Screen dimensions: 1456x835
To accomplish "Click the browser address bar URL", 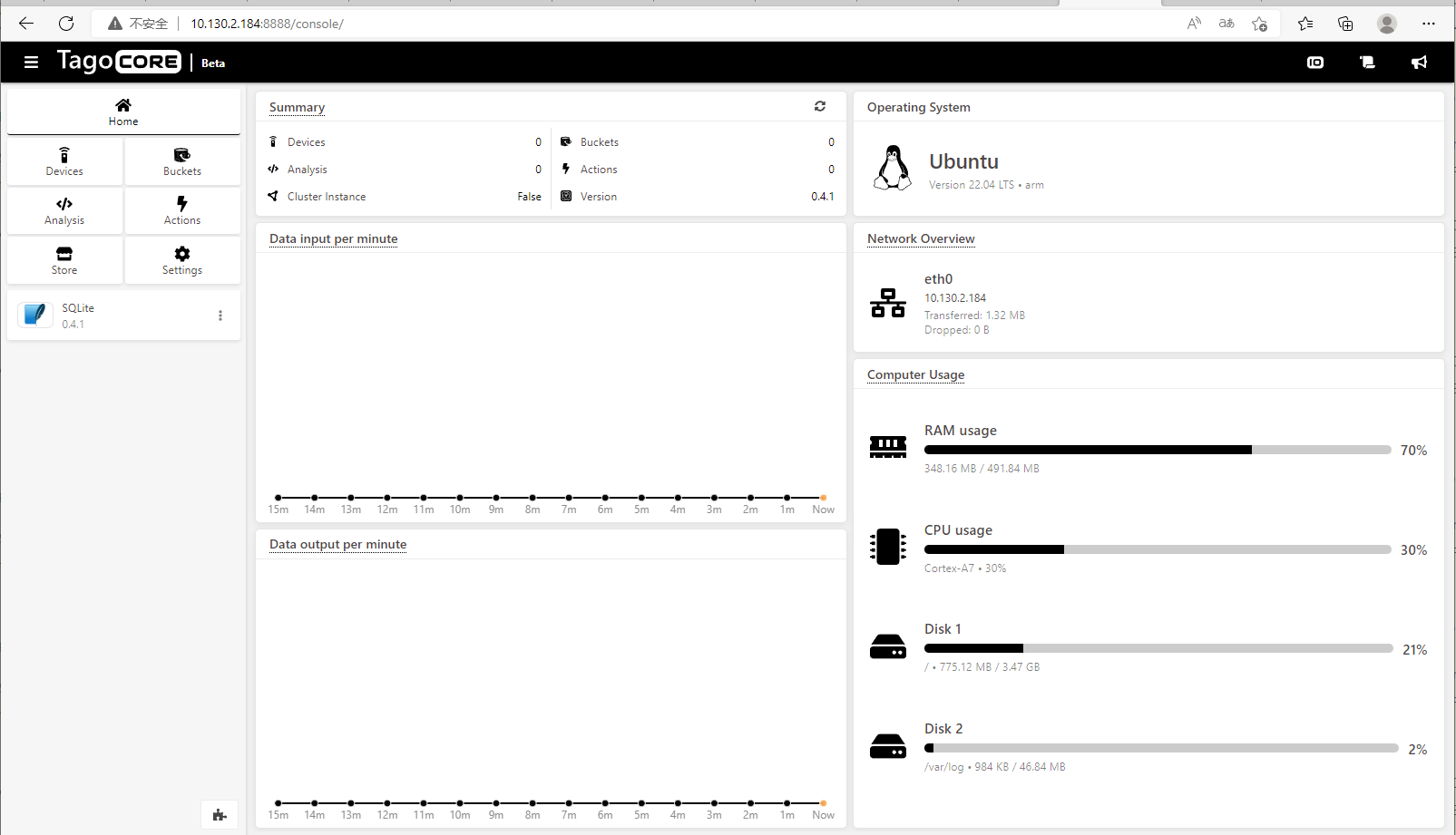I will 267,24.
